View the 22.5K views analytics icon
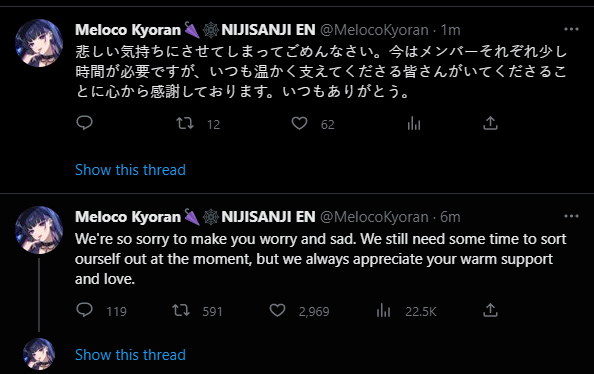Image resolution: width=594 pixels, height=374 pixels. (383, 310)
